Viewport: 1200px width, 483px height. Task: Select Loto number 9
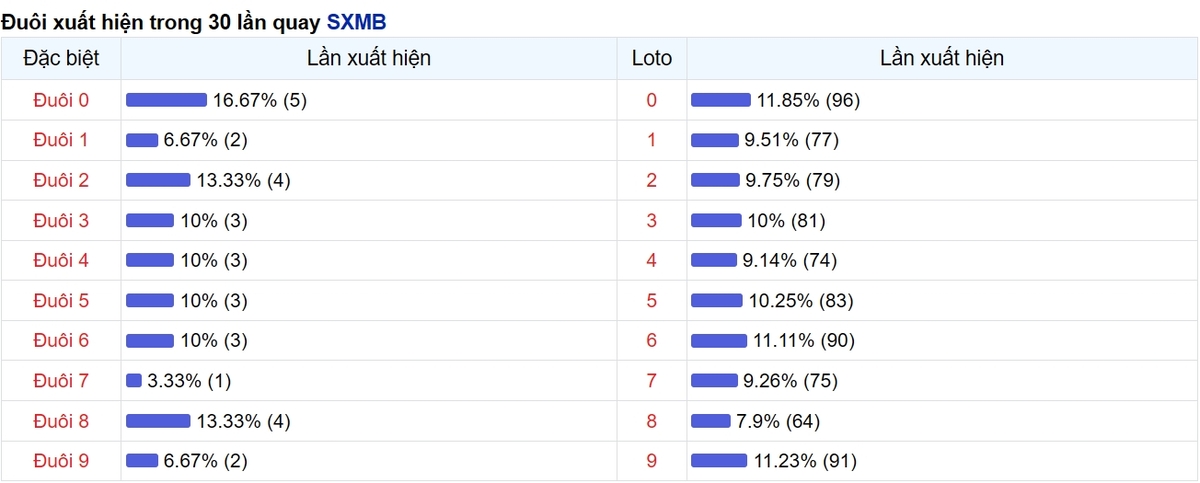(x=652, y=461)
